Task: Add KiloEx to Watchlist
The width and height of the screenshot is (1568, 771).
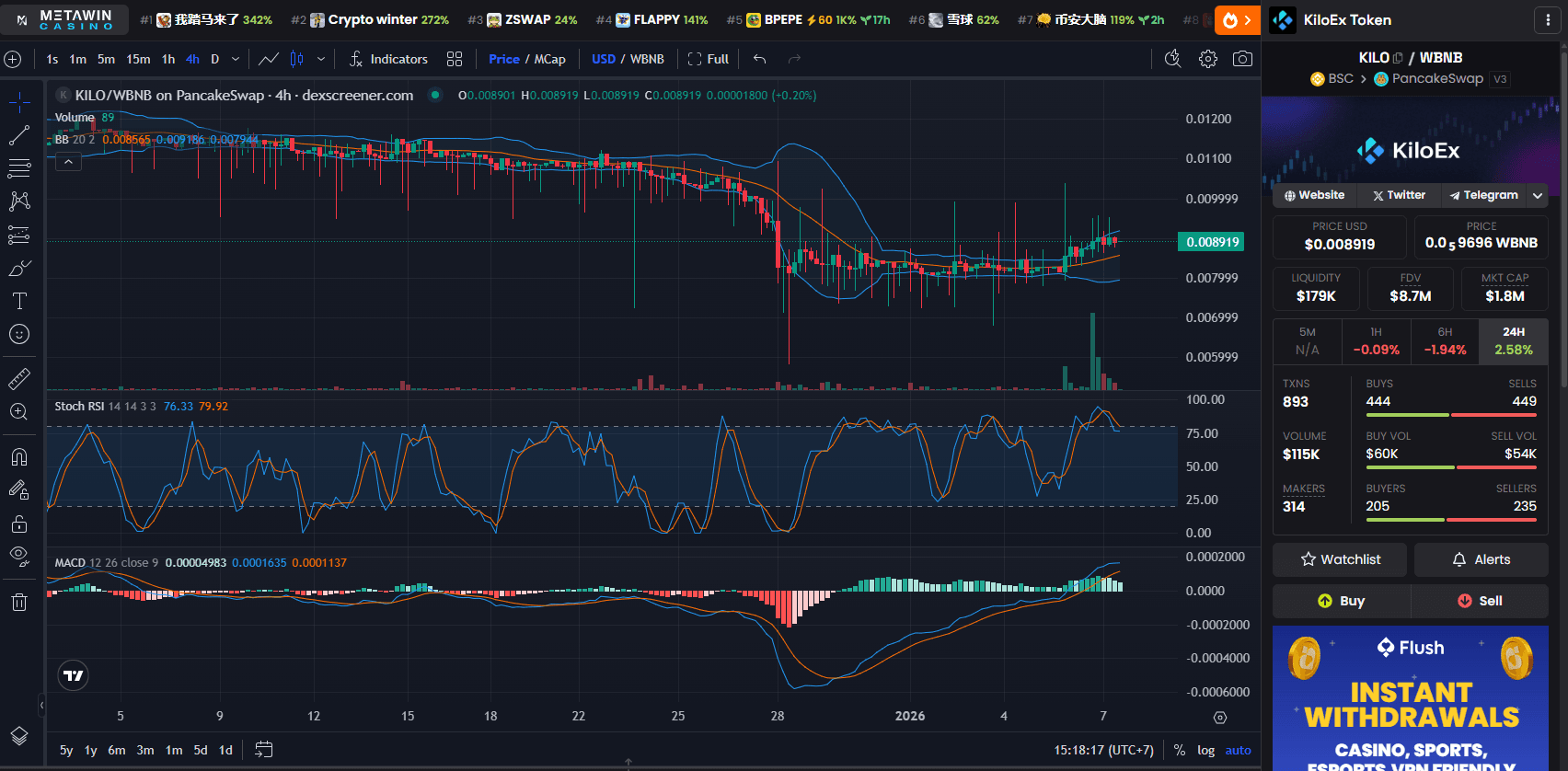Action: [x=1340, y=559]
